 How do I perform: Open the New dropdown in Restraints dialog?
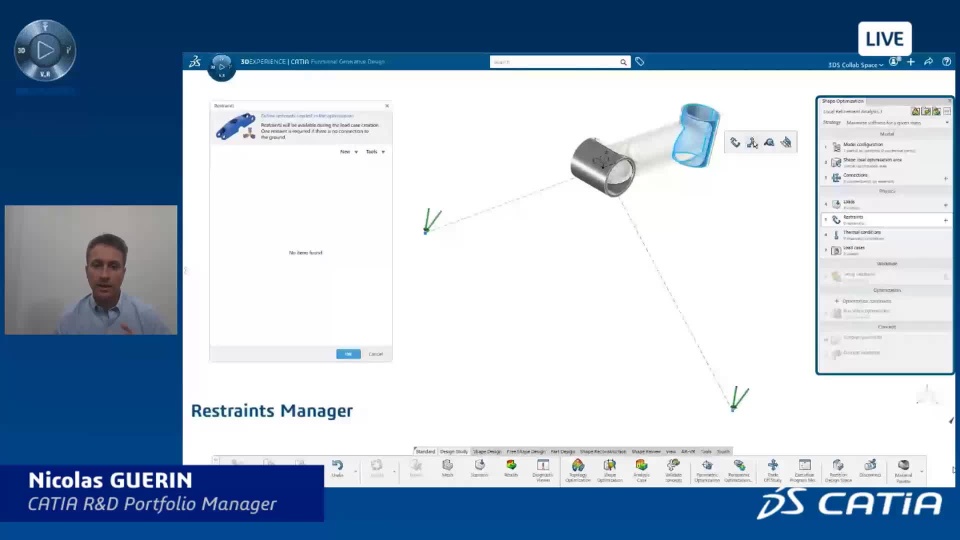[349, 152]
